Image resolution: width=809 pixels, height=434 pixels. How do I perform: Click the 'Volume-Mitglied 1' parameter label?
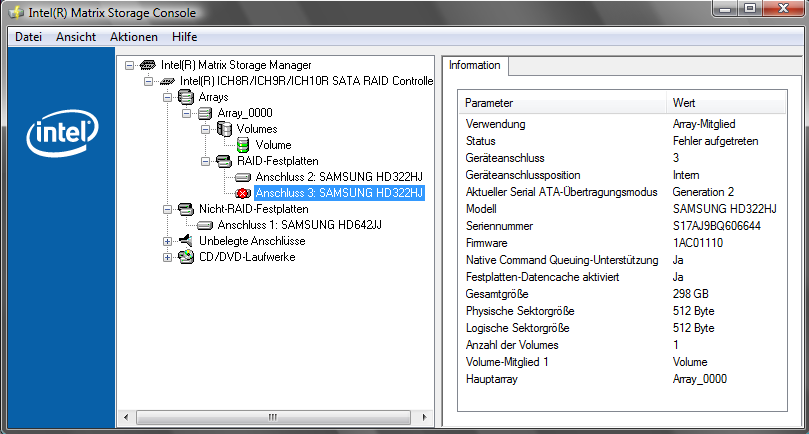(507, 362)
